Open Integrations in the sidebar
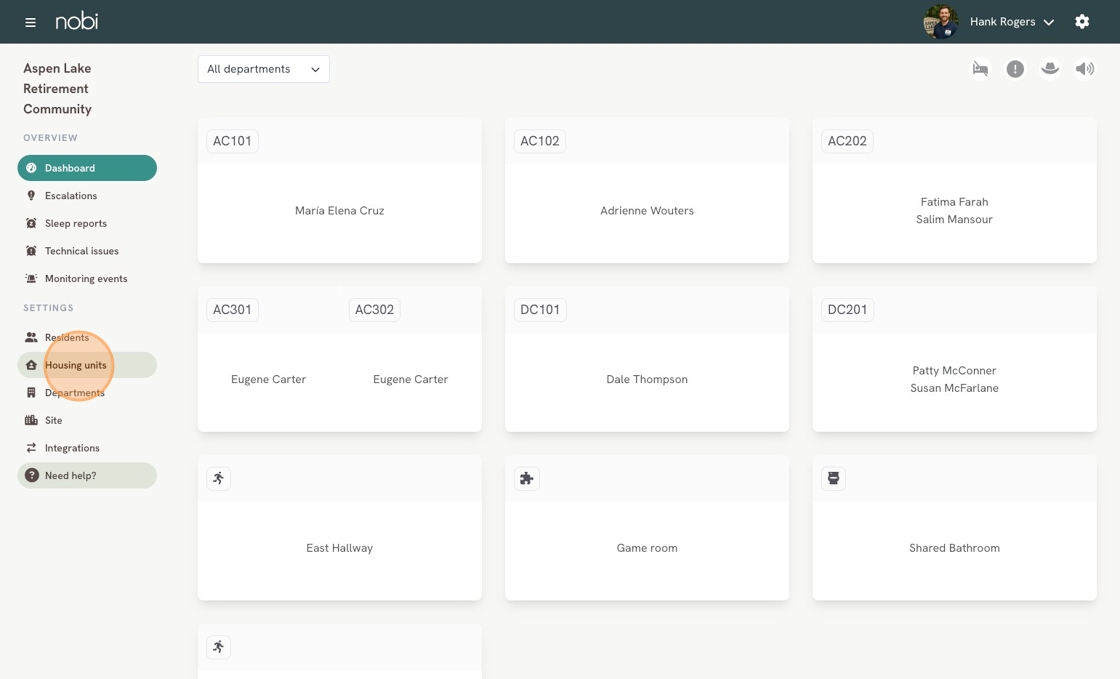Viewport: 1120px width, 679px height. coord(72,448)
